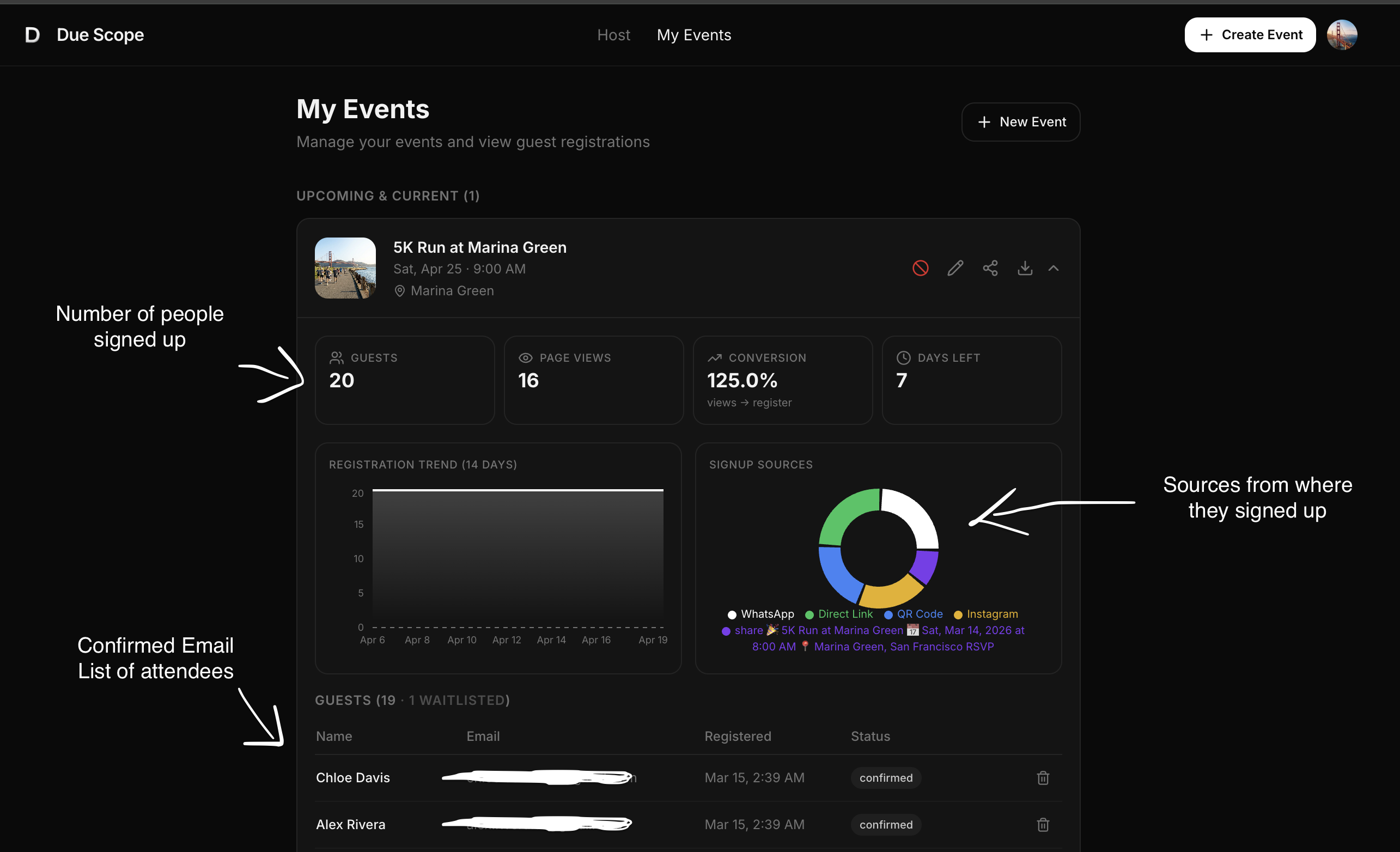Open the 5K Run event thumbnail

345,268
